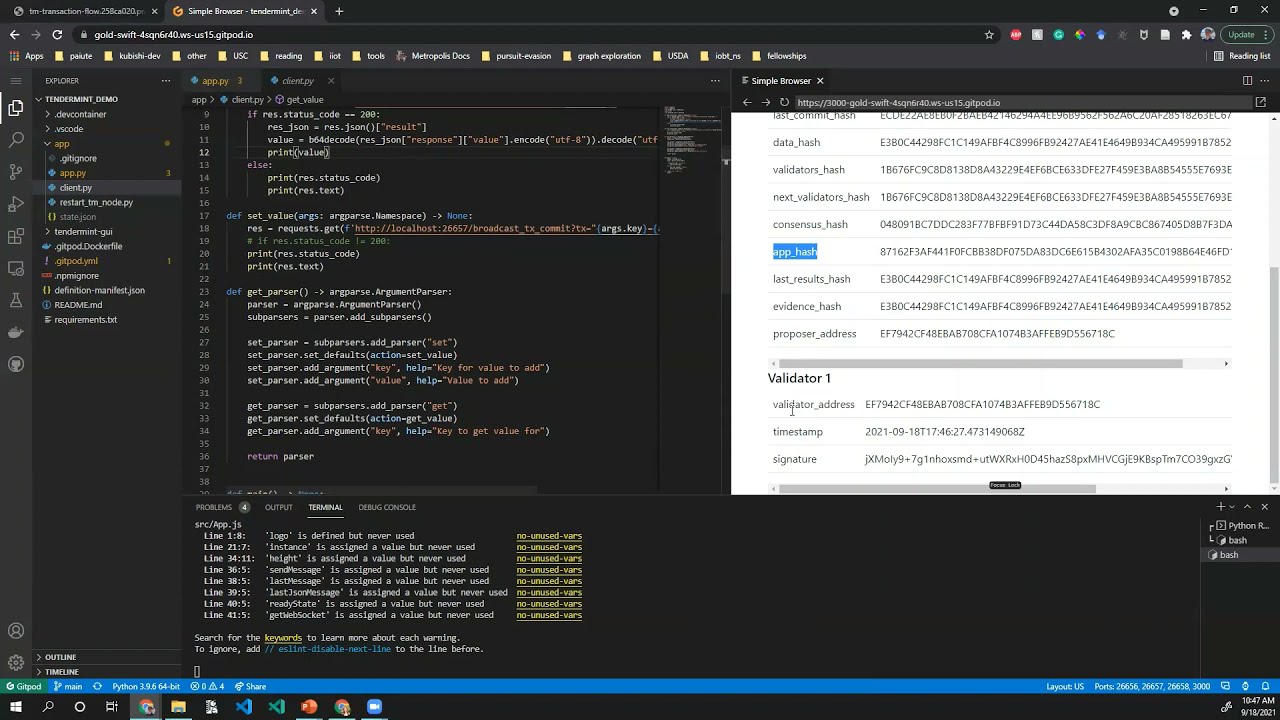
Task: Open the Explorer view in activity bar
Action: (16, 108)
